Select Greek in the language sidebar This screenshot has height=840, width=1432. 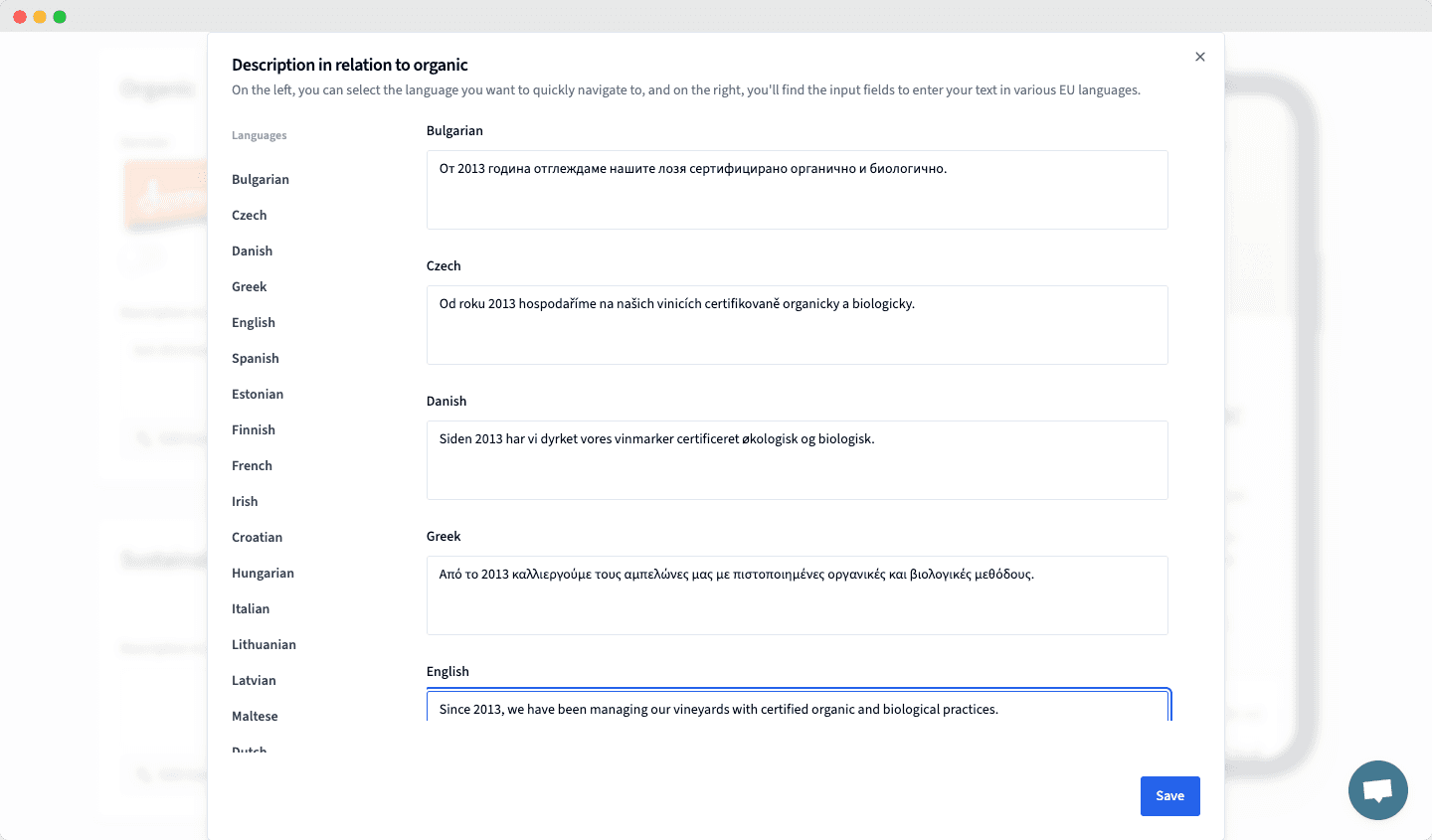pos(249,286)
